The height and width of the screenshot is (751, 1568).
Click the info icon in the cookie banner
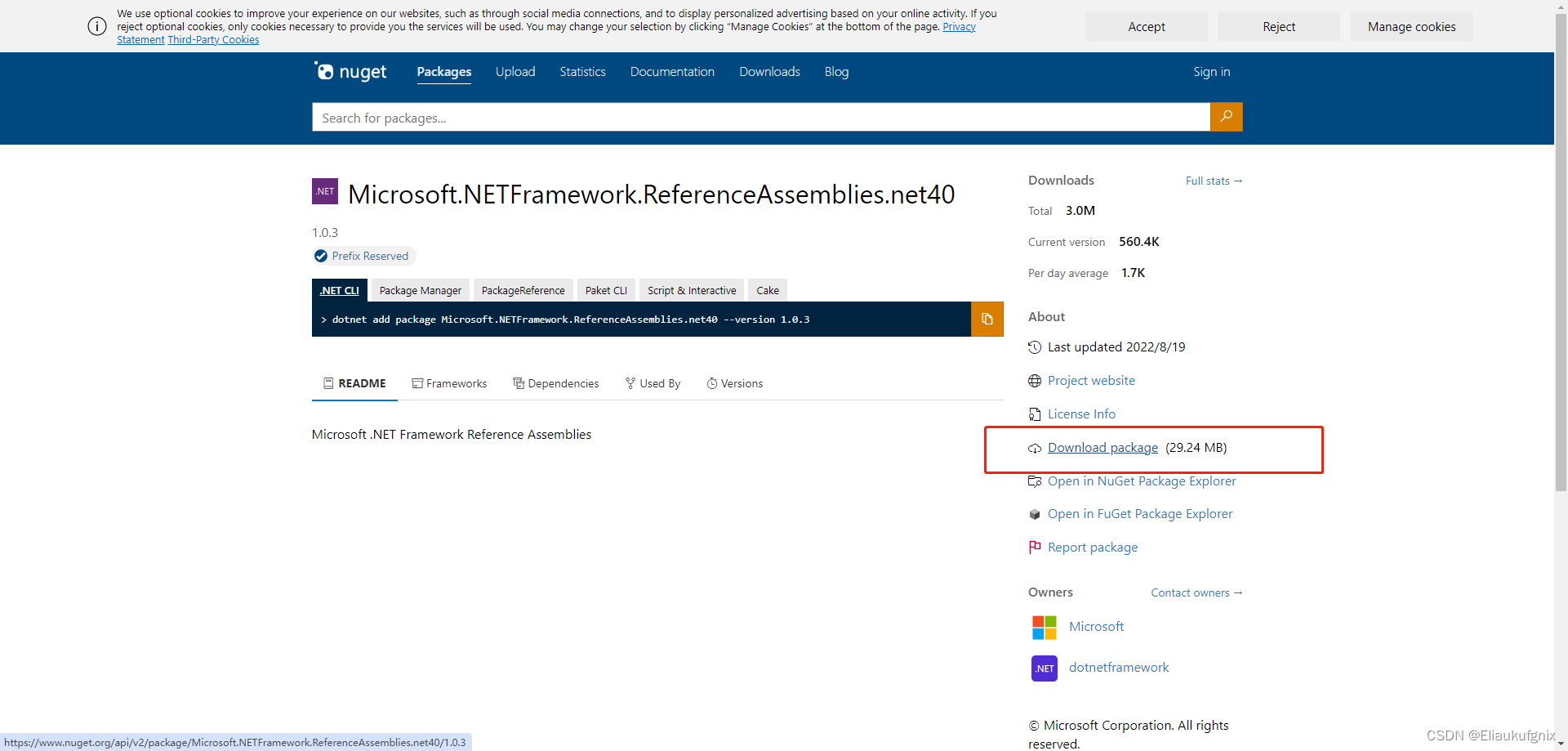pyautogui.click(x=96, y=26)
